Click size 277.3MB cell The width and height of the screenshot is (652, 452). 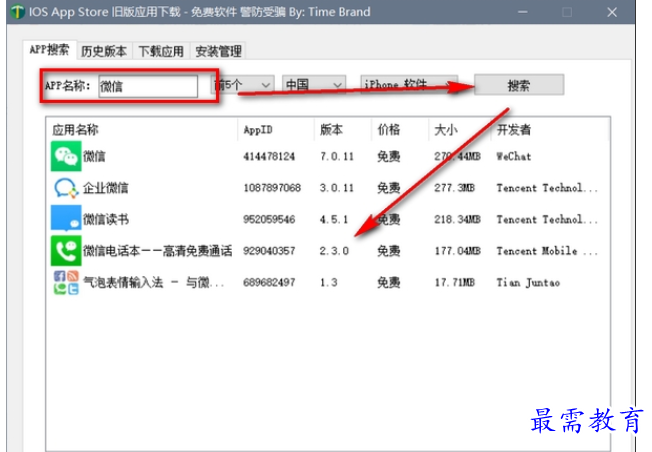454,188
